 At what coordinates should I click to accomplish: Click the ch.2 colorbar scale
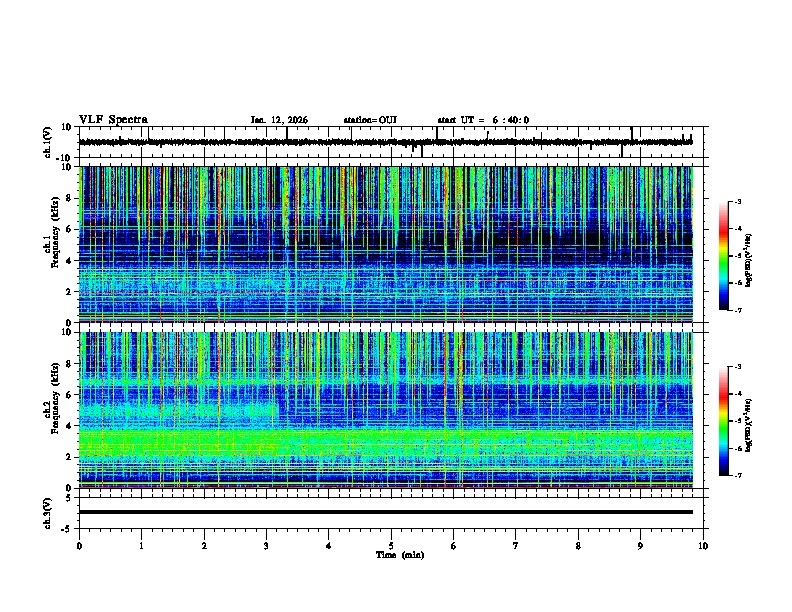point(724,421)
